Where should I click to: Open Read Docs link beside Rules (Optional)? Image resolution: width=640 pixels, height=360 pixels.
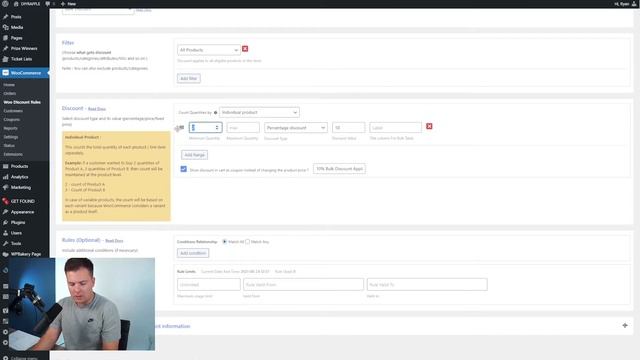coord(114,241)
